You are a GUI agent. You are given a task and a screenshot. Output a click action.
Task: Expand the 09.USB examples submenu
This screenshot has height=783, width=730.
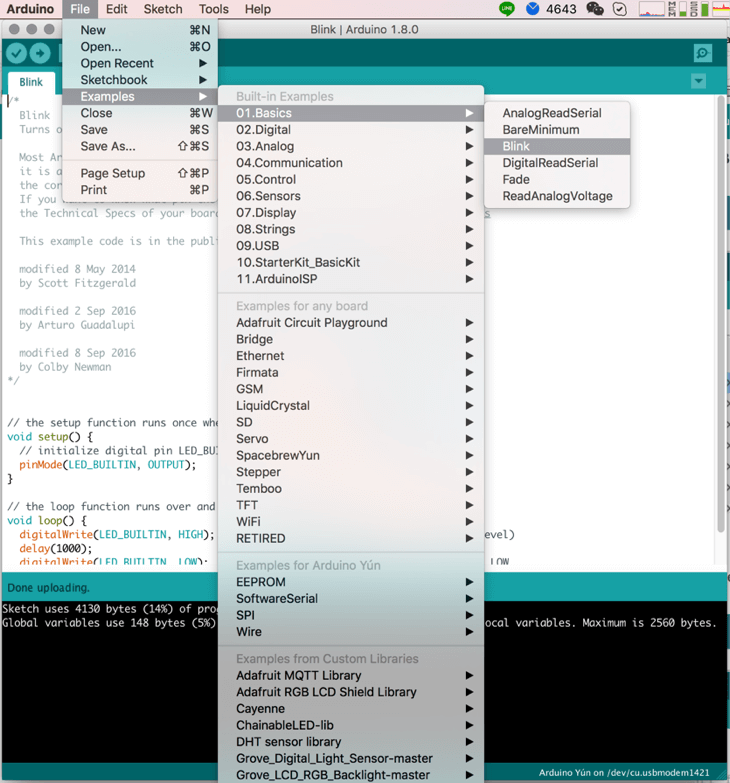point(351,246)
